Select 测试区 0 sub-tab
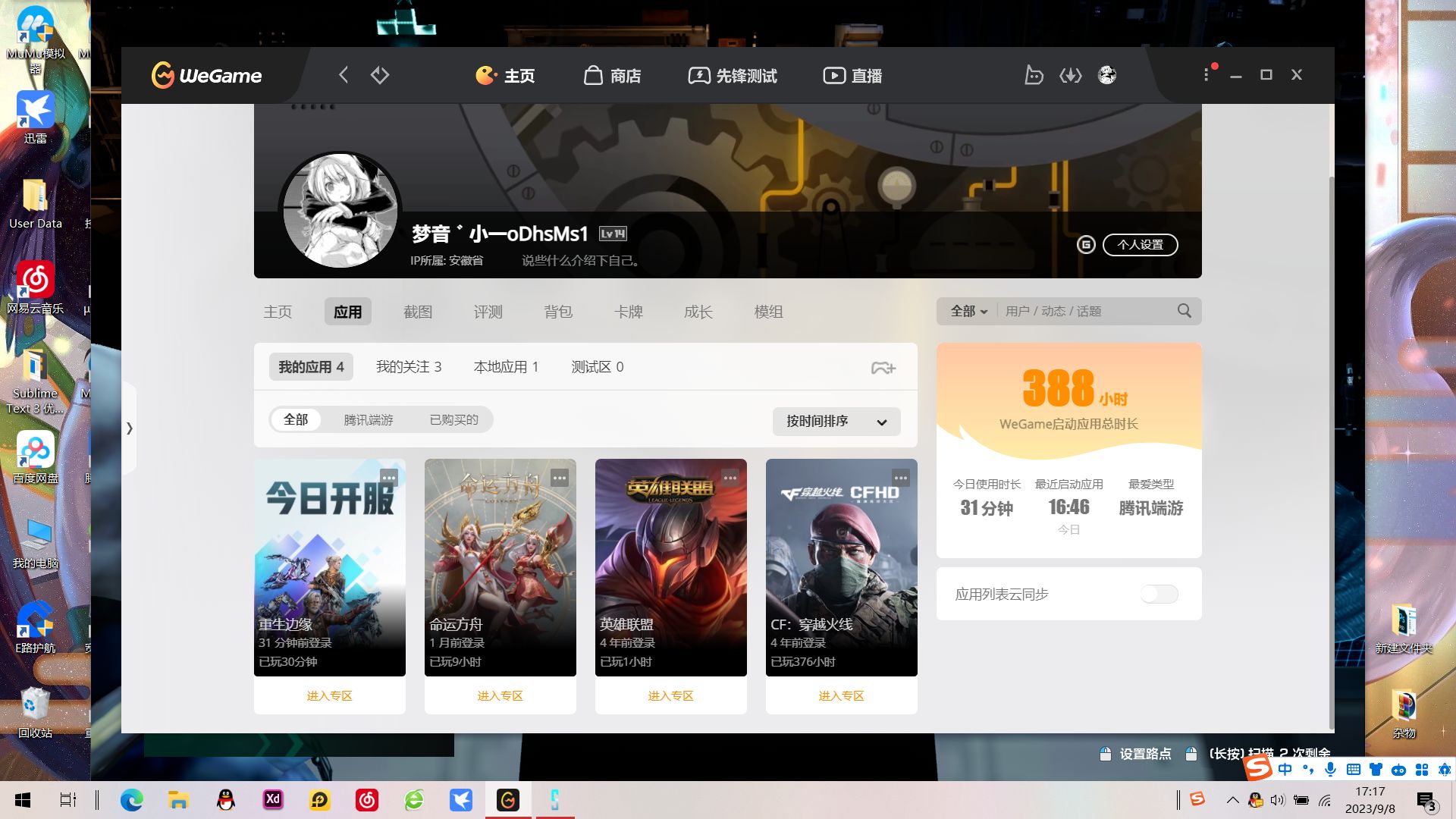 pyautogui.click(x=598, y=367)
